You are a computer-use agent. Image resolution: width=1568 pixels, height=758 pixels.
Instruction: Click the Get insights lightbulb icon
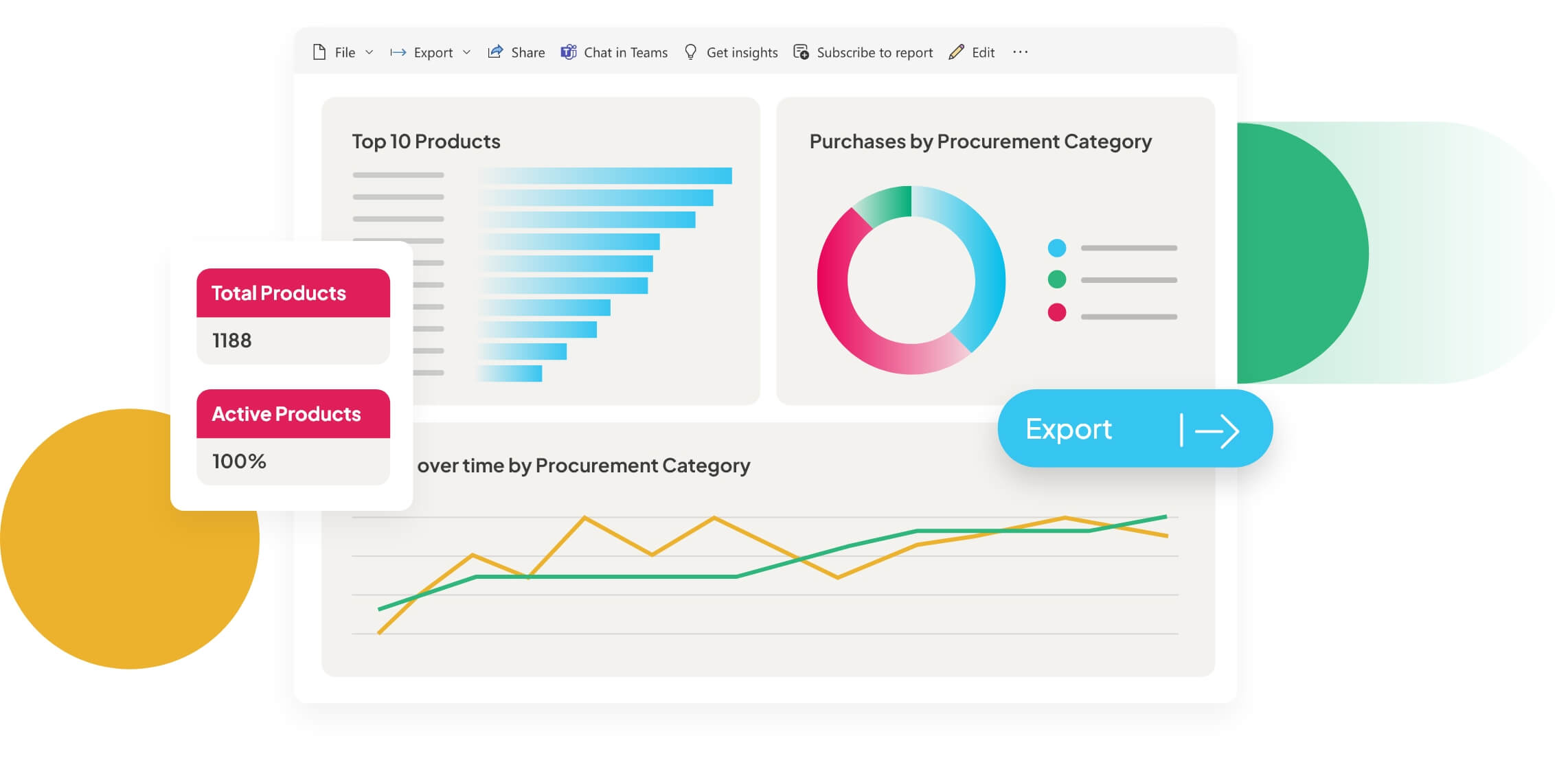(691, 52)
